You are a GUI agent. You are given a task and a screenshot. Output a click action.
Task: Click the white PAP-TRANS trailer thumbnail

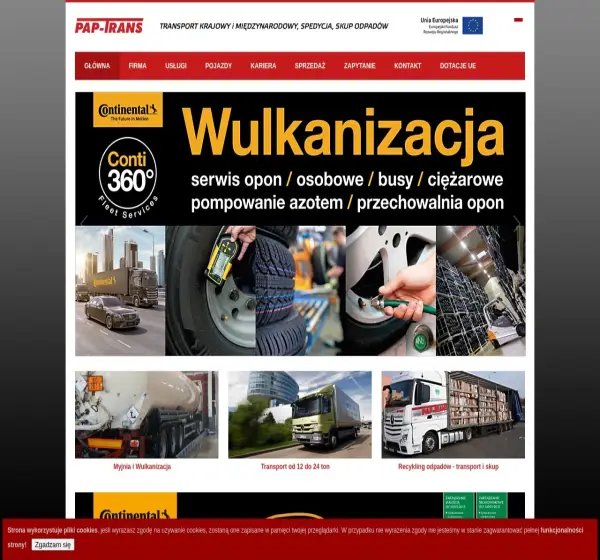point(453,415)
